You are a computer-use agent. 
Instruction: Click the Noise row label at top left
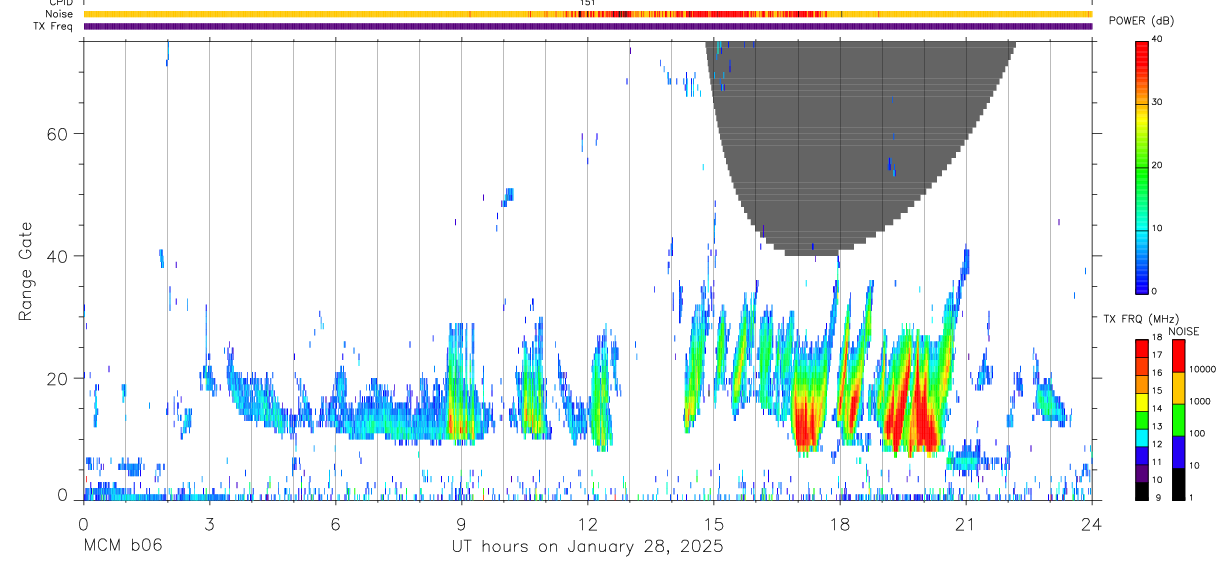[59, 14]
